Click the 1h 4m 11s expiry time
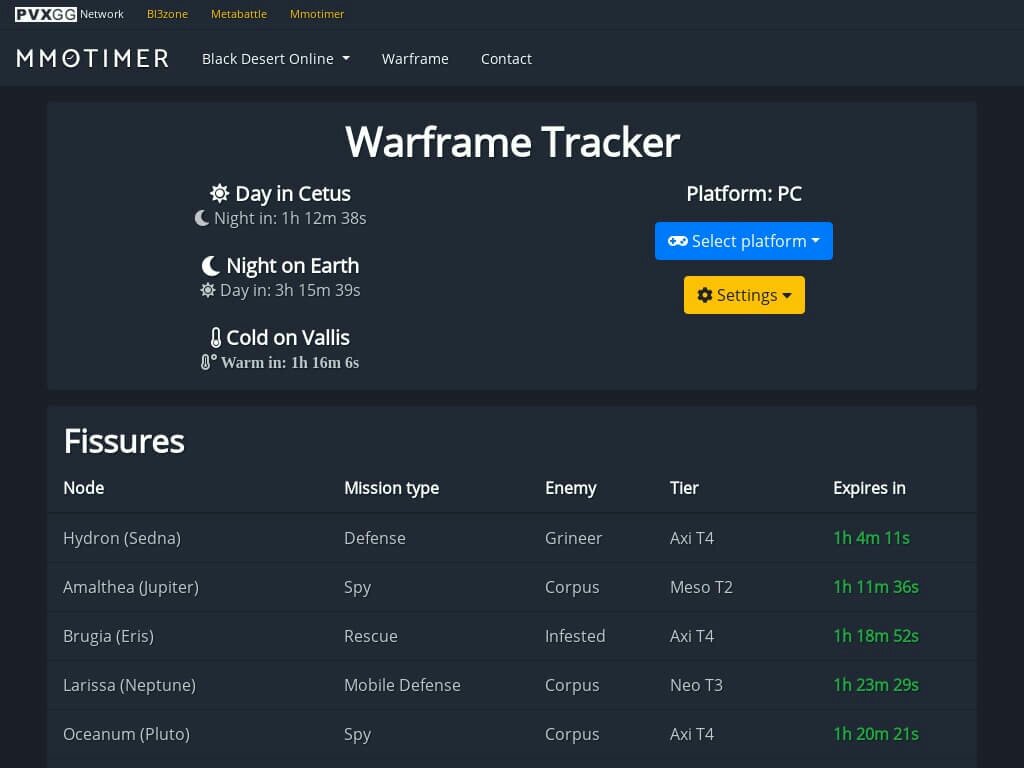The height and width of the screenshot is (768, 1024). point(872,538)
